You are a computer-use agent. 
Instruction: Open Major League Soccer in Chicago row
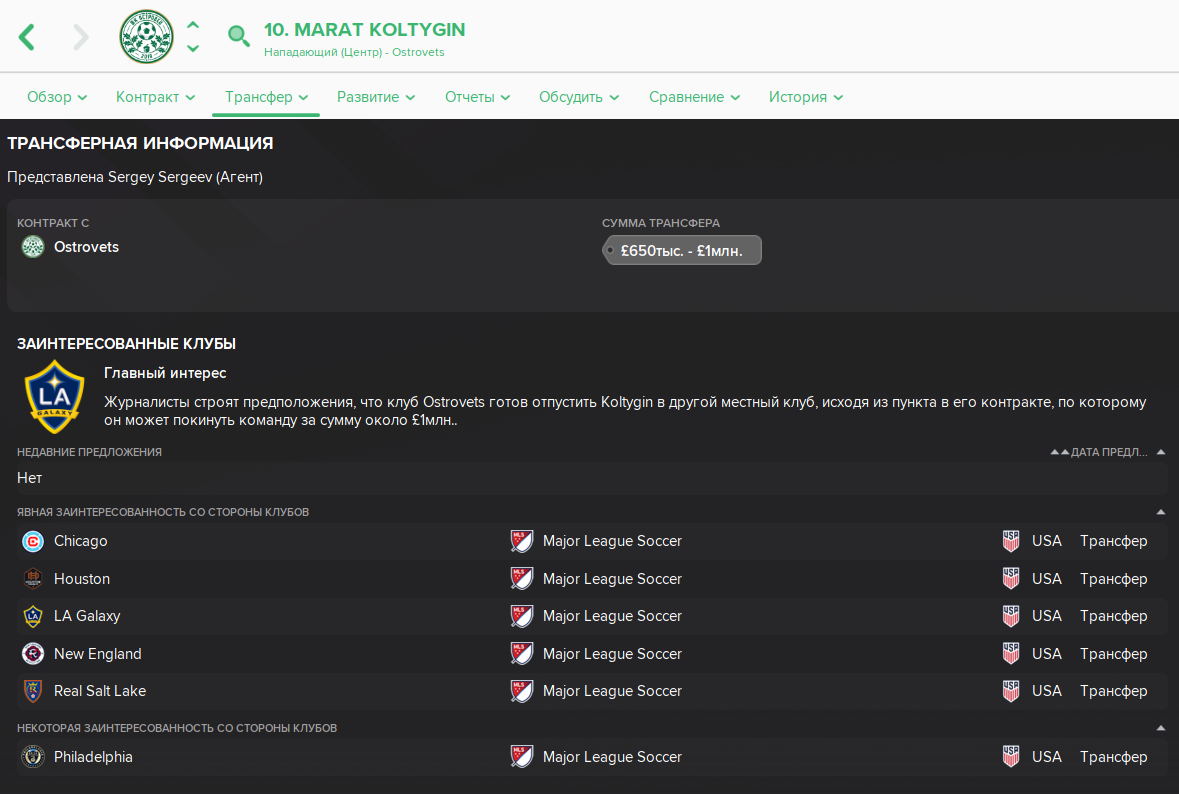coord(612,541)
